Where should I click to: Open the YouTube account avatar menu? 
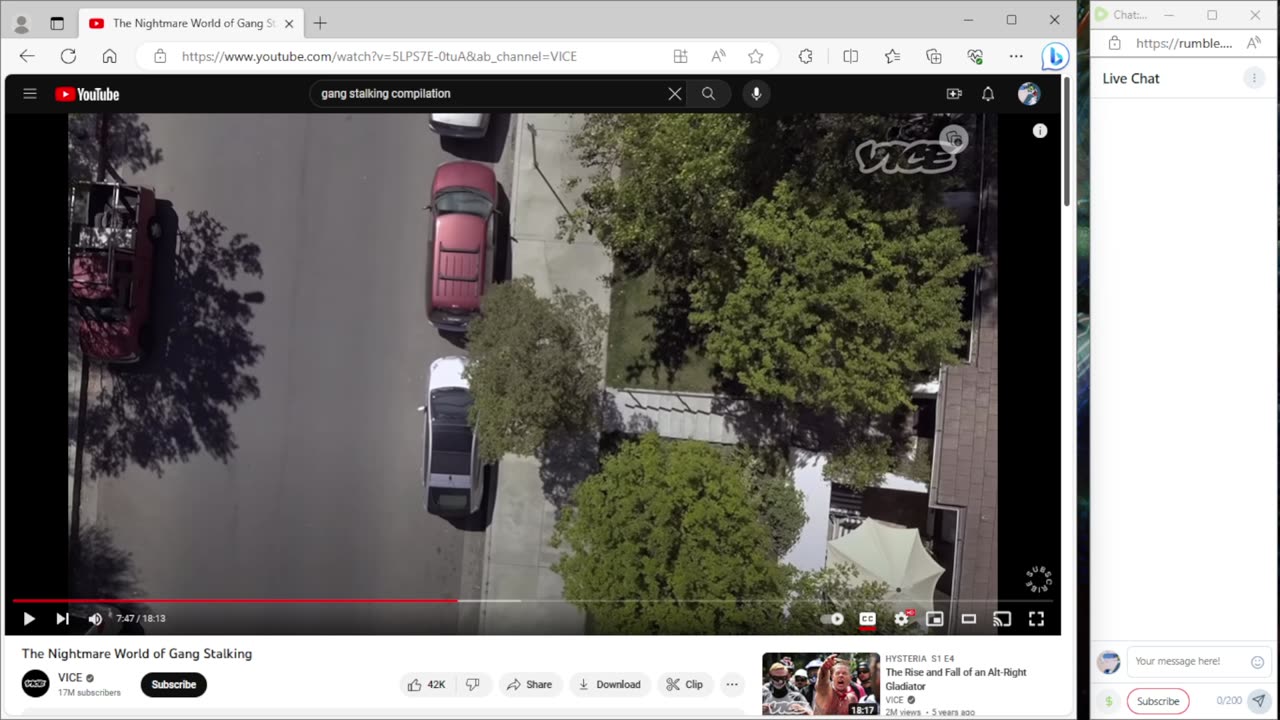coord(1029,94)
